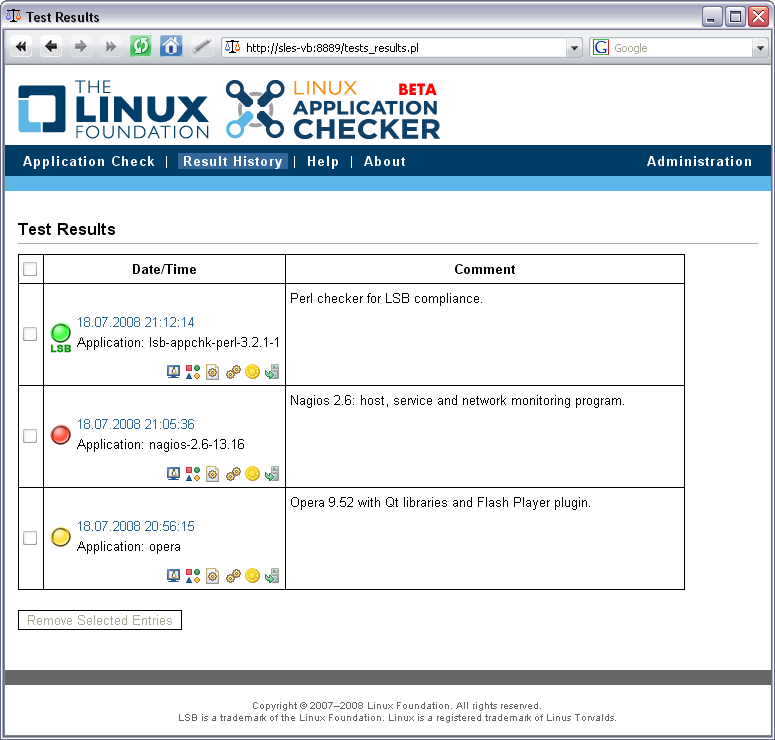Click the gold seal icon in nagios row
This screenshot has width=775, height=740.
pyautogui.click(x=253, y=474)
